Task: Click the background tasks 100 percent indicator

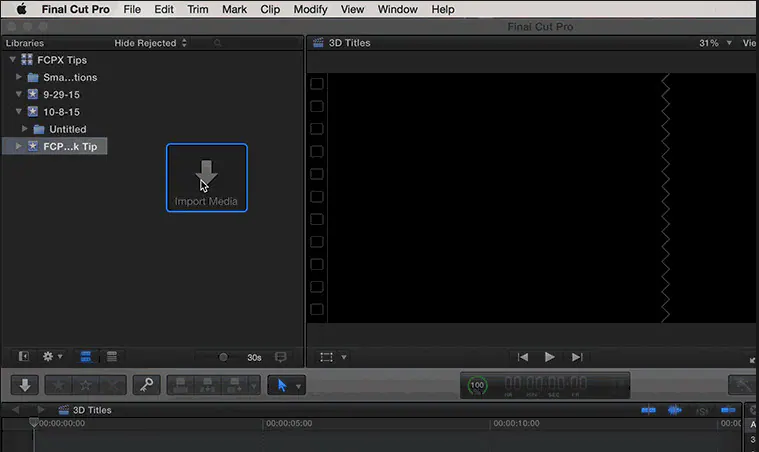Action: [477, 386]
